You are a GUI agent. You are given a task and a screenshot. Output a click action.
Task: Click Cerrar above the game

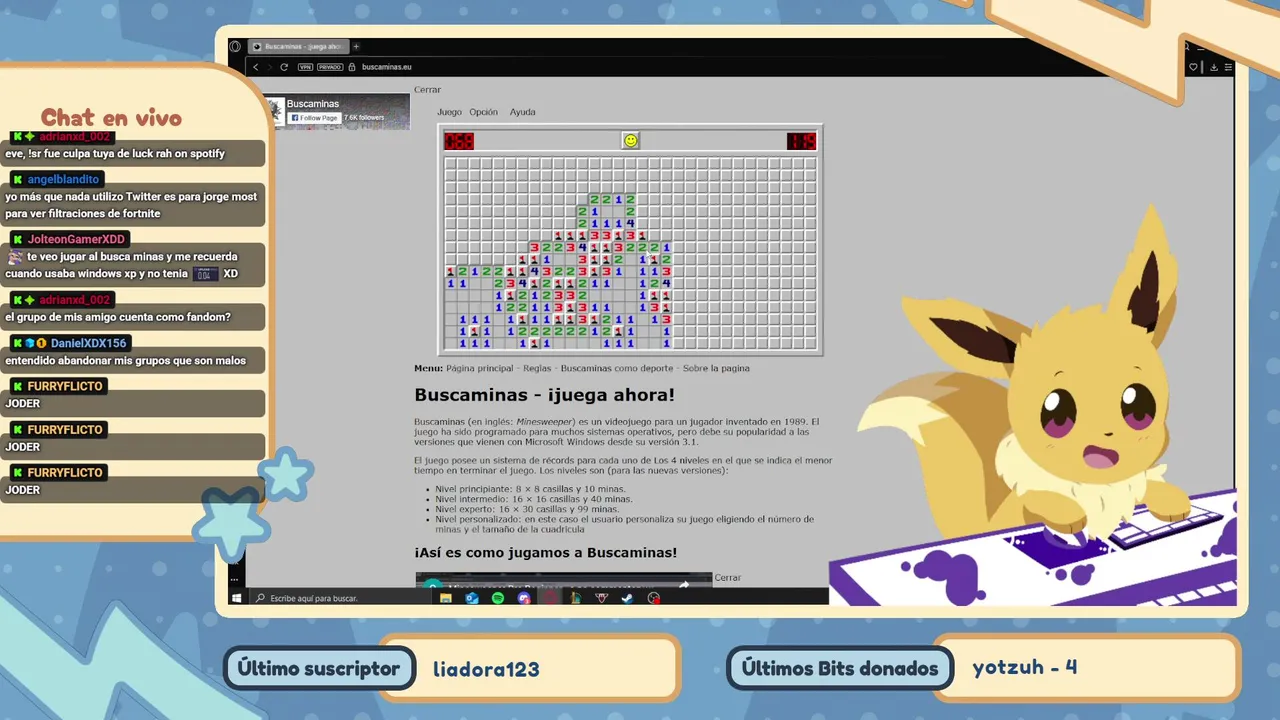coord(428,90)
